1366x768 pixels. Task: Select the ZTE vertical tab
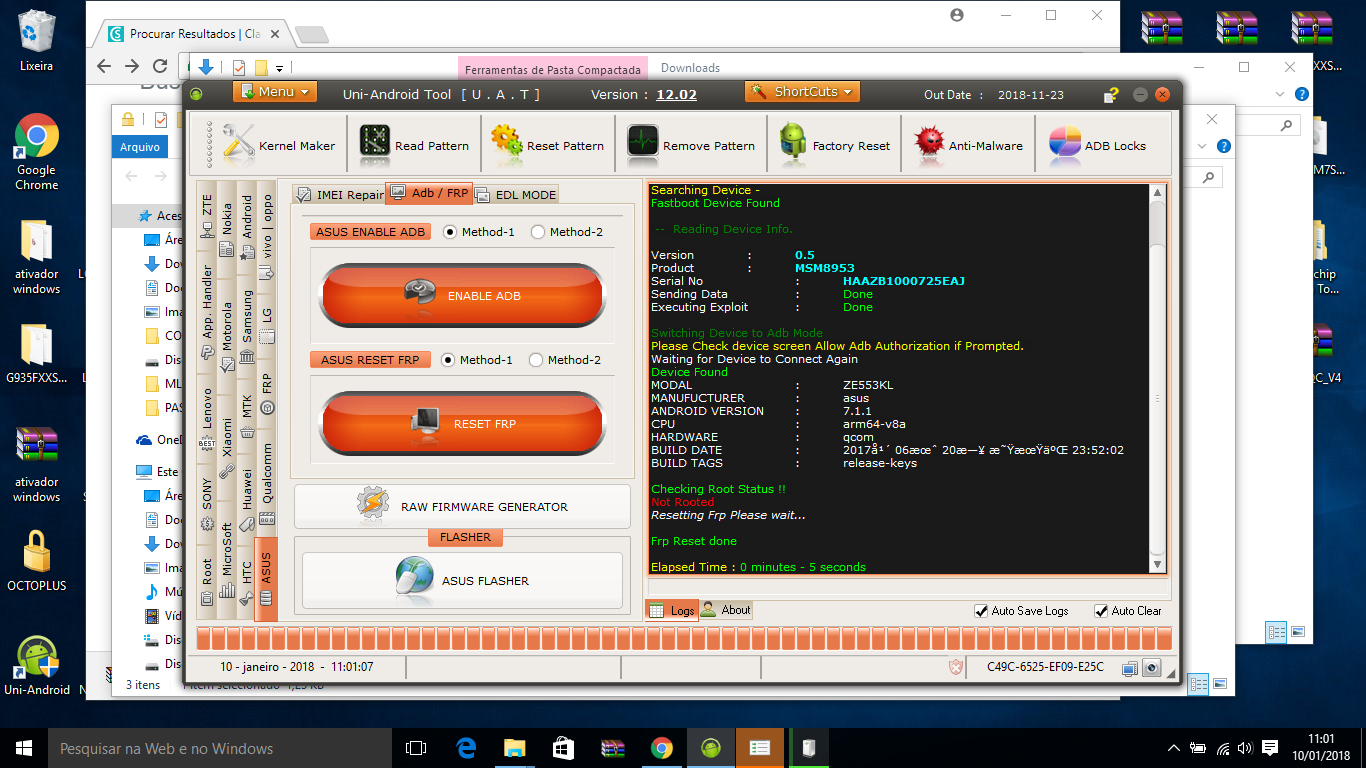click(x=207, y=213)
